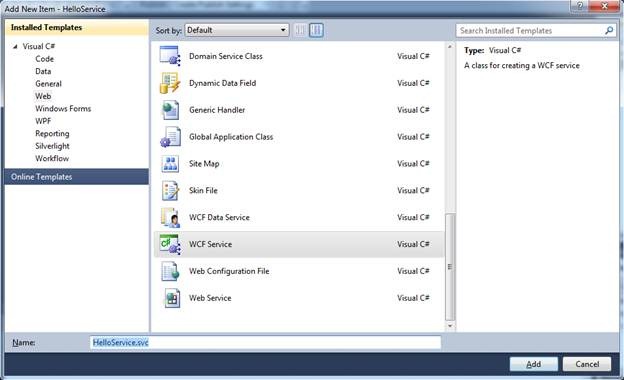
Task: Open the Installed Templates section
Action: point(76,27)
